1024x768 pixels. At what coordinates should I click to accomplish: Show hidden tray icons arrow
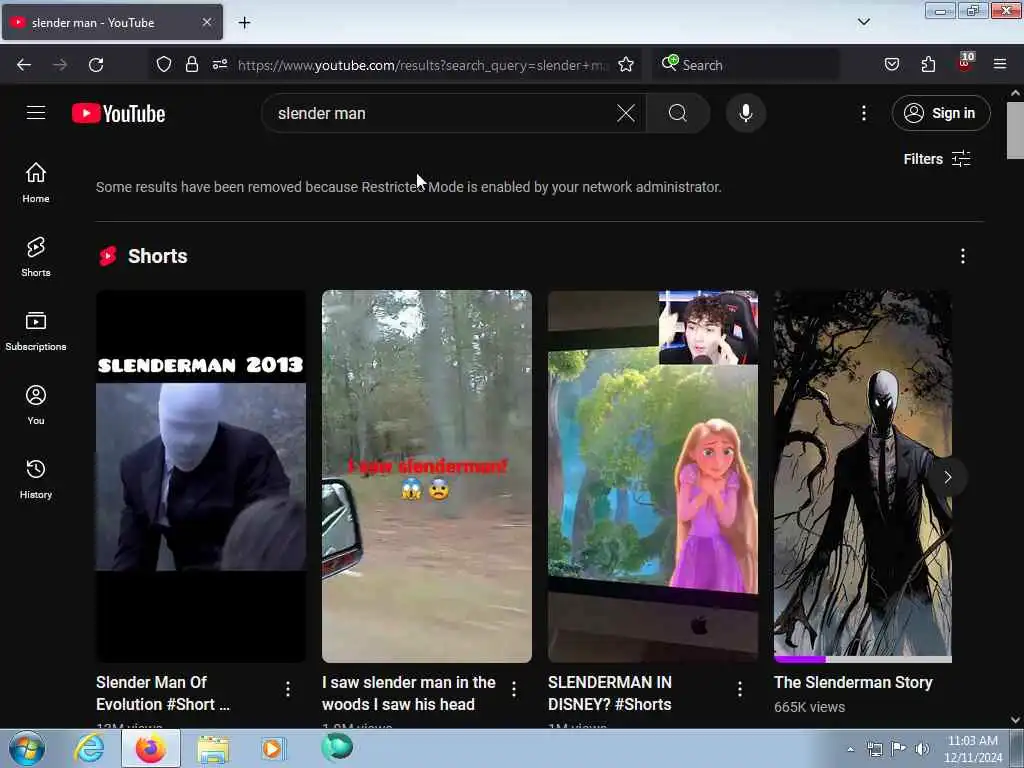pos(850,749)
